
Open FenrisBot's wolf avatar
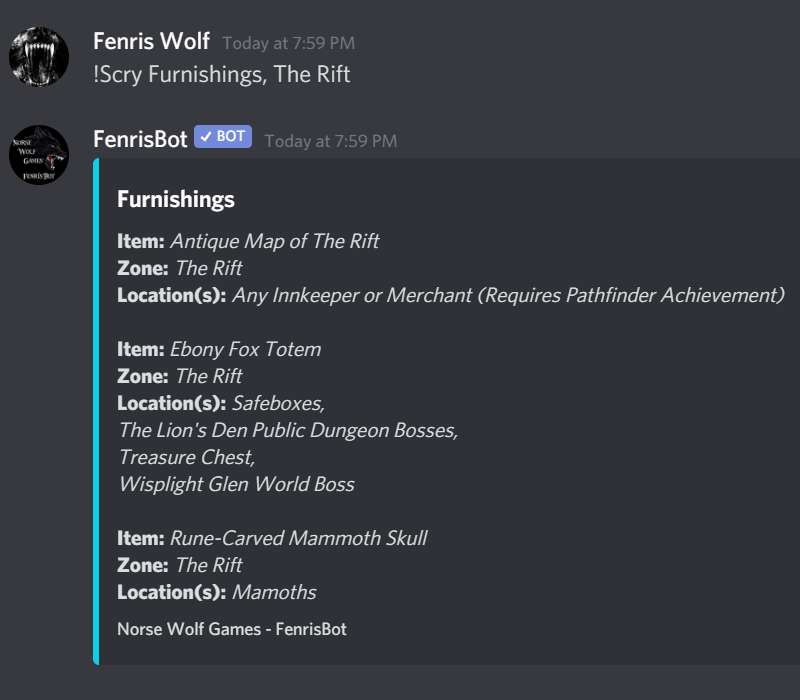coord(39,155)
